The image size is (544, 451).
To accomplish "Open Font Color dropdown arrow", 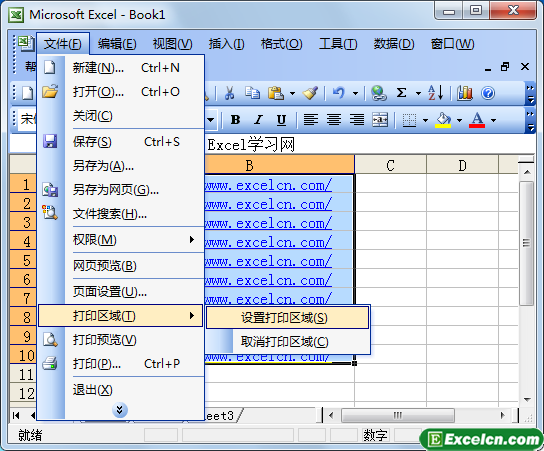I will tap(493, 120).
